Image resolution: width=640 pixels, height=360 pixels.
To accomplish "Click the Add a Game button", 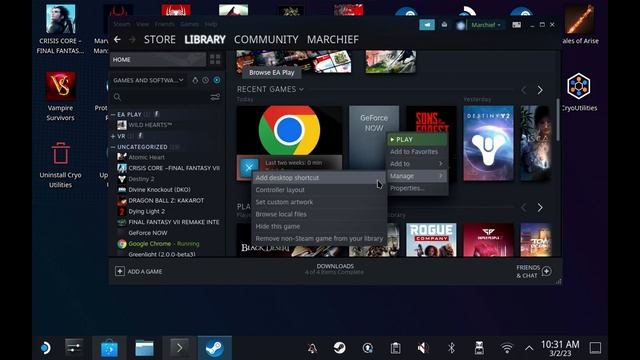I will [139, 271].
